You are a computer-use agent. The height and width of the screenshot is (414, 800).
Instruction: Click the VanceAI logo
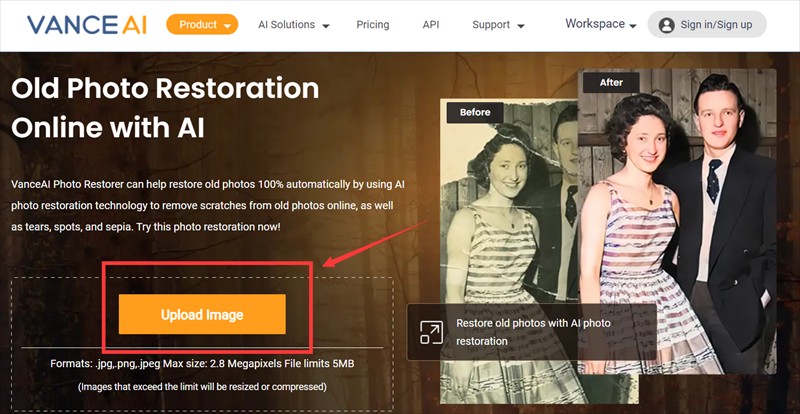point(87,25)
